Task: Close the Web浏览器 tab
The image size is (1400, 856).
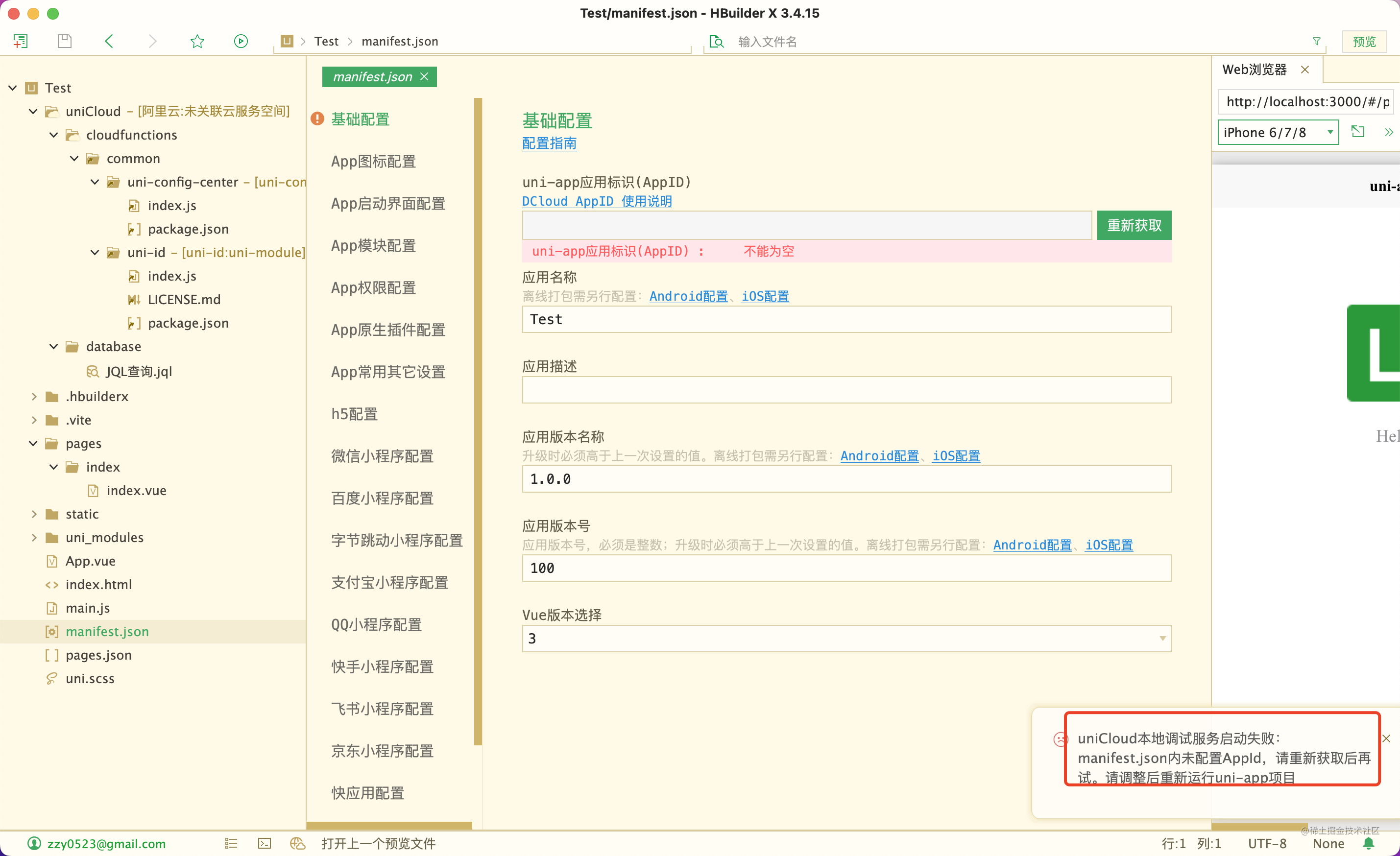Action: (1304, 70)
